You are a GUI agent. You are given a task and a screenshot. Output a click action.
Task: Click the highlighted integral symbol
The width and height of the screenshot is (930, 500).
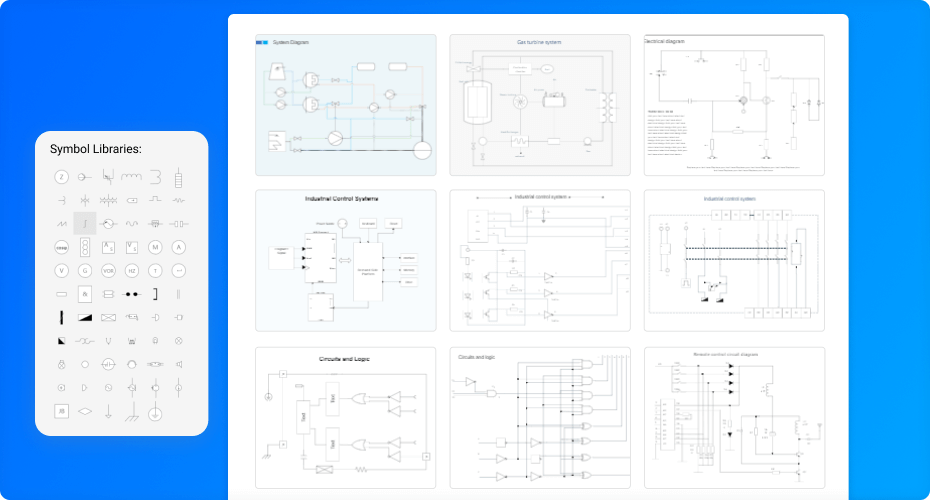[85, 224]
